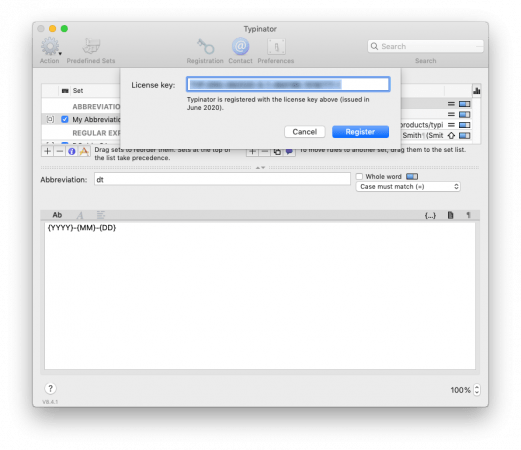Cancel the registration dialog

click(305, 132)
